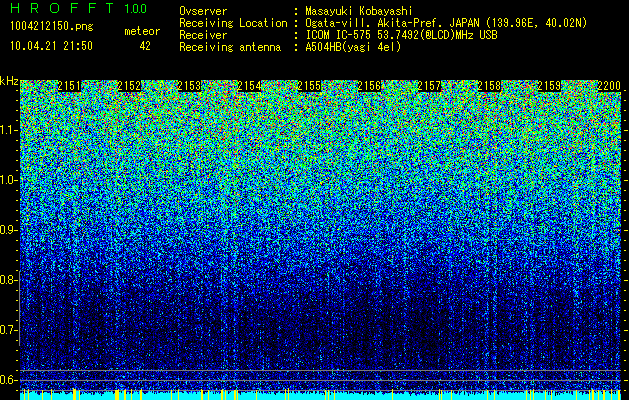Click the kHz axis unit label
The height and width of the screenshot is (400, 629).
[9, 81]
